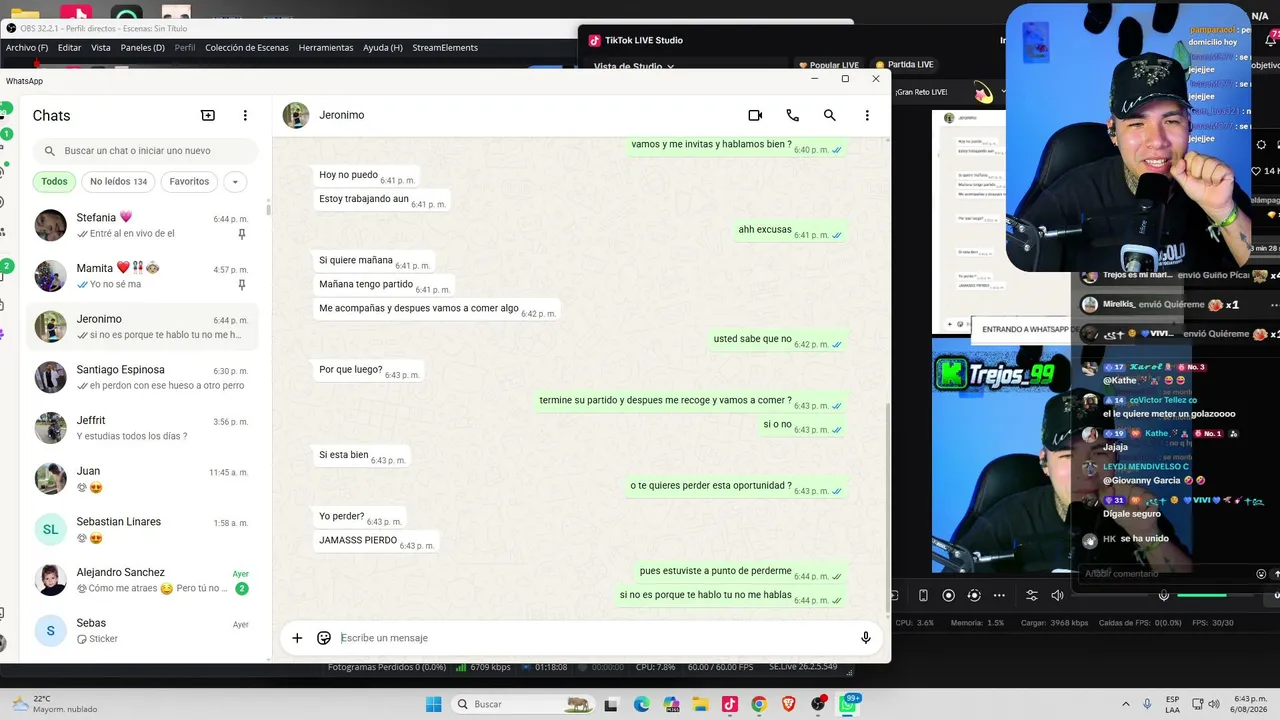Start a voice call with Jeronimo

pos(793,115)
